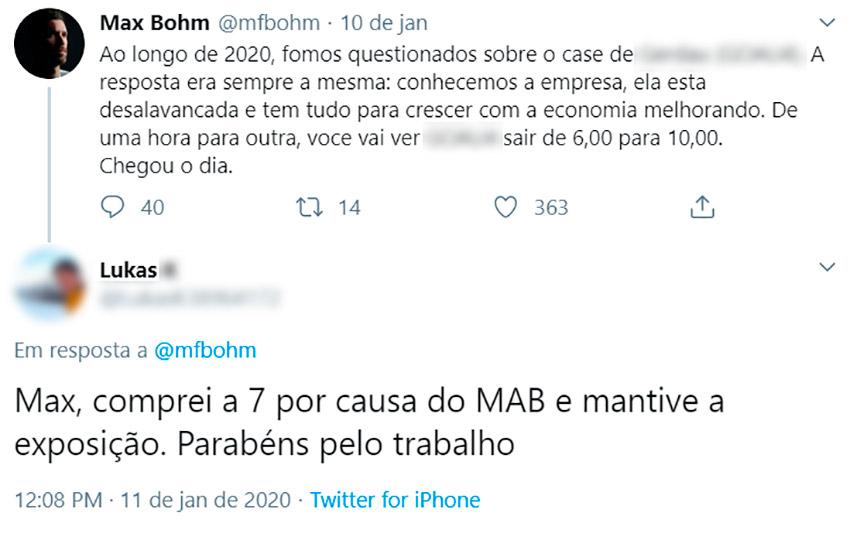Click the Lukas display name
850x533 pixels.
coord(128,270)
